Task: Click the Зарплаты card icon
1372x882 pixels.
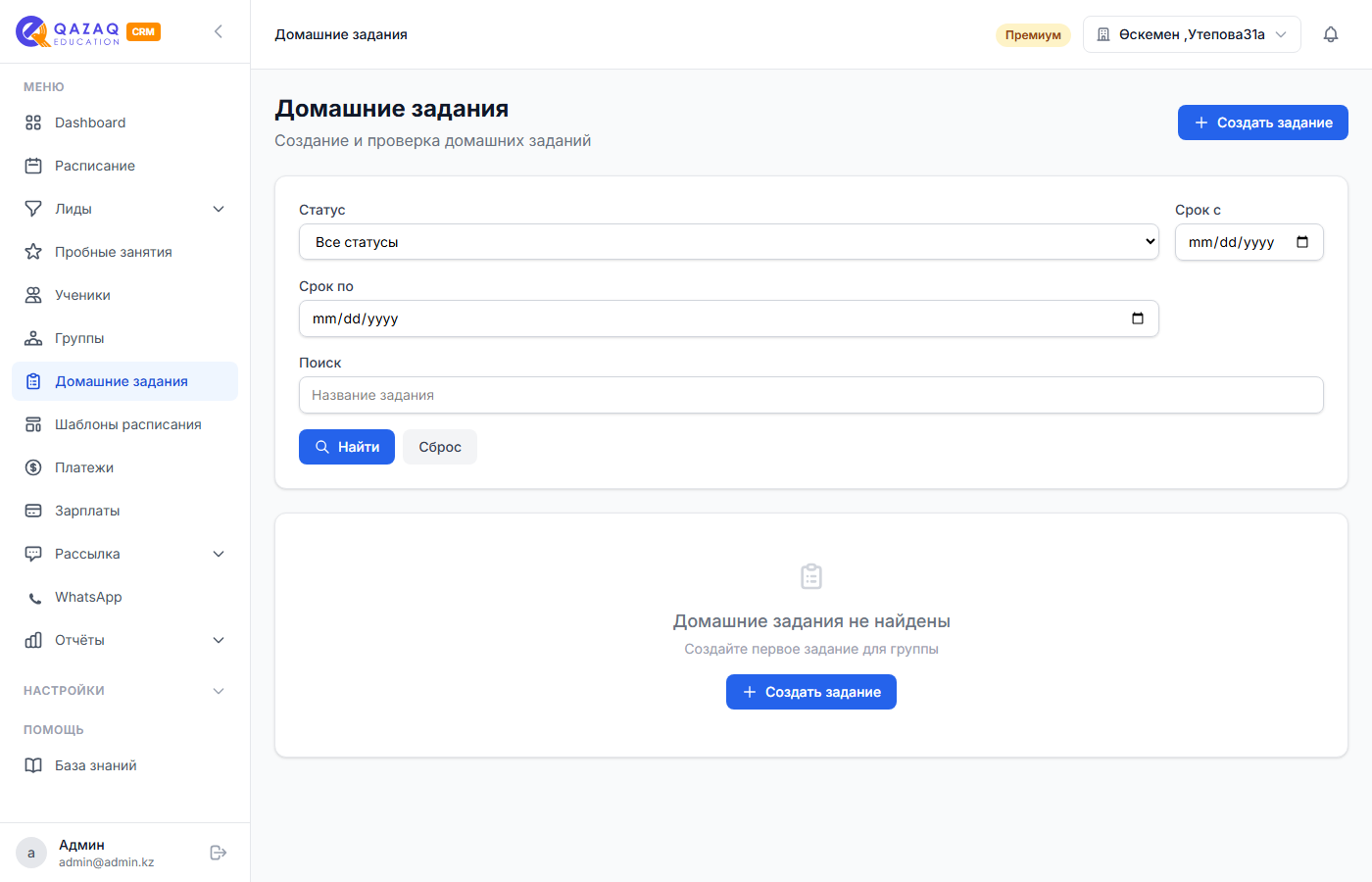Action: coord(33,511)
